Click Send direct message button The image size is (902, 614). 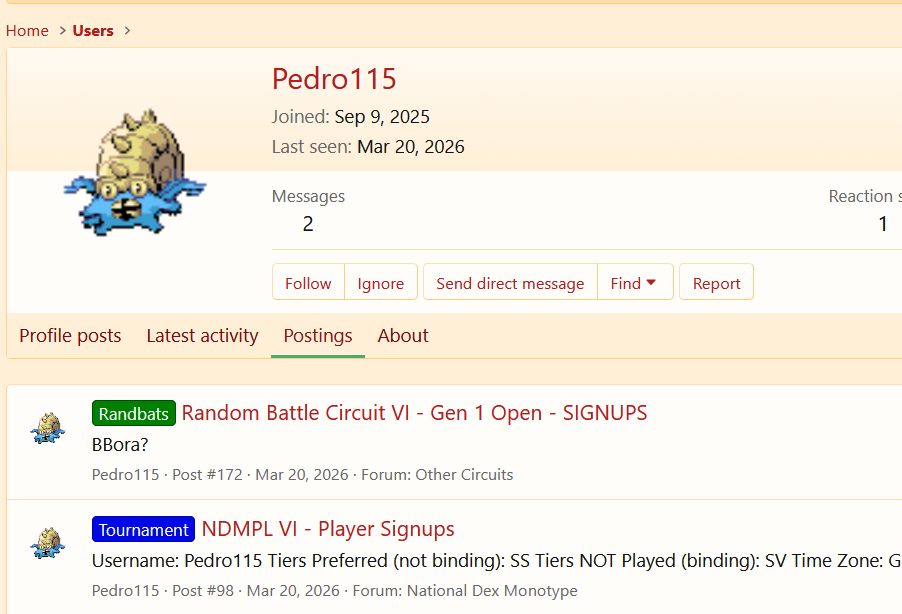tap(510, 283)
